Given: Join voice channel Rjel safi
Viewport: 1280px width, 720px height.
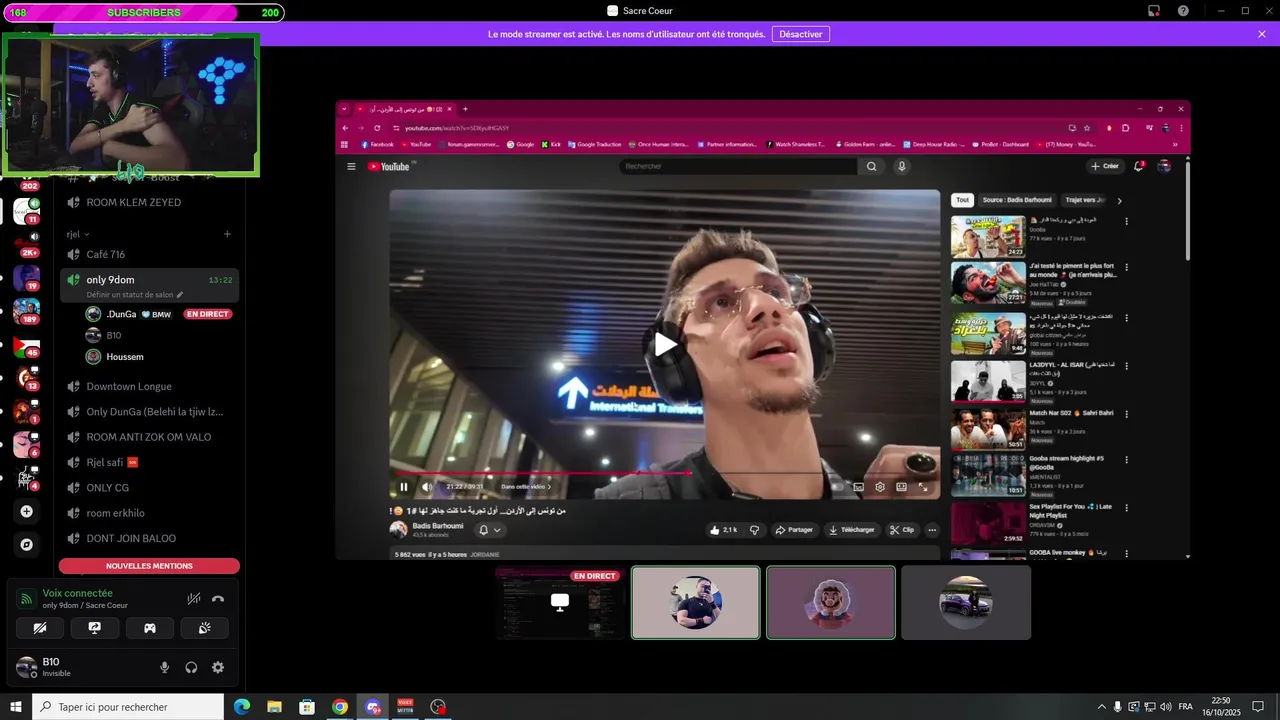Looking at the screenshot, I should pyautogui.click(x=149, y=462).
